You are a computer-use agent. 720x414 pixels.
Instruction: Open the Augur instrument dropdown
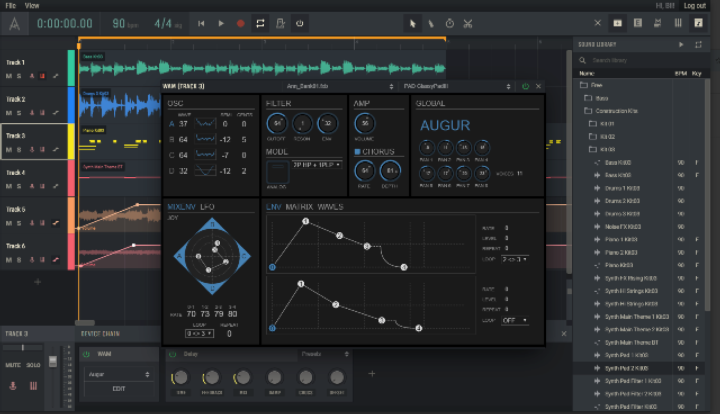pyautogui.click(x=119, y=375)
